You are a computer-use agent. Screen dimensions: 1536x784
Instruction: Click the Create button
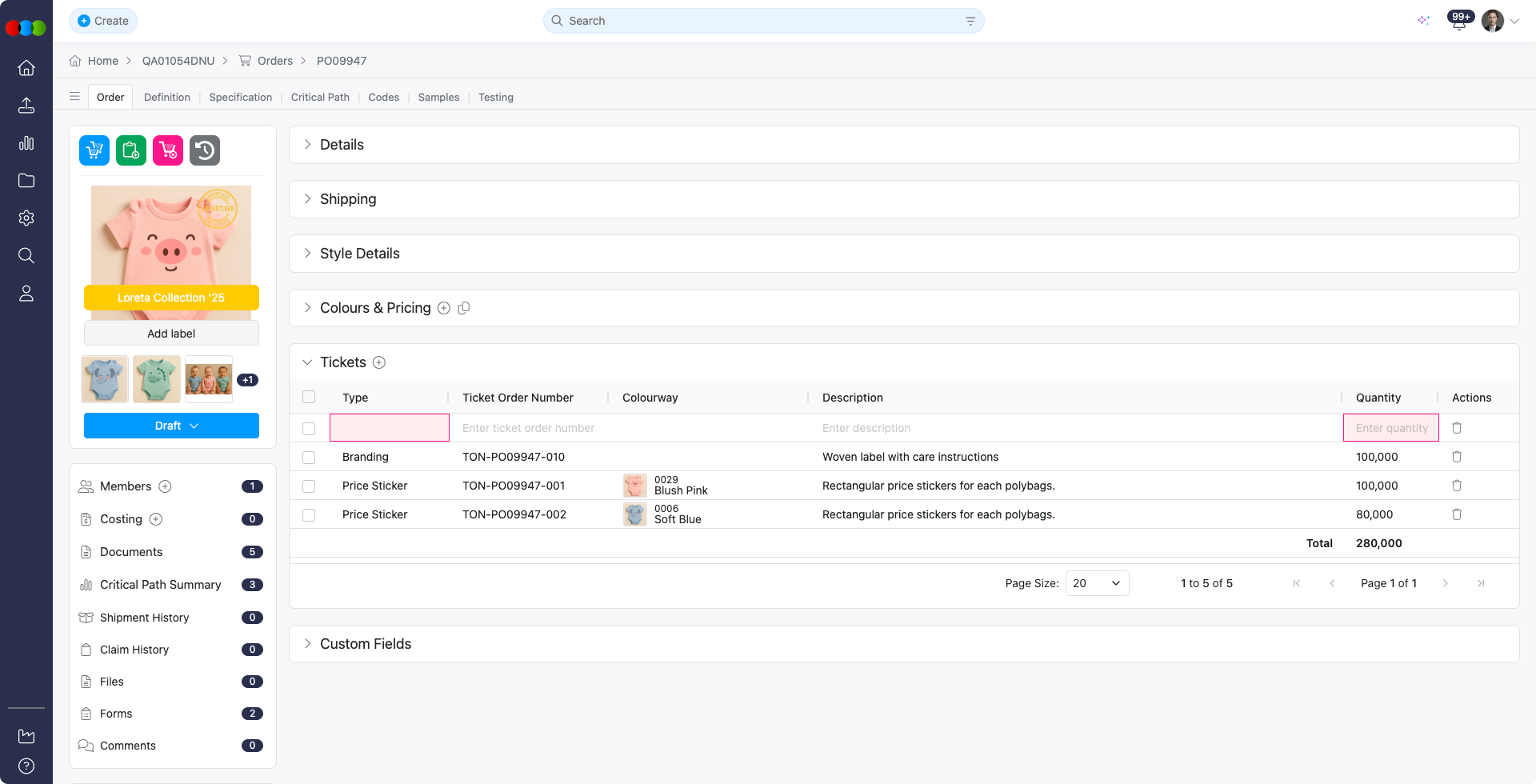103,21
